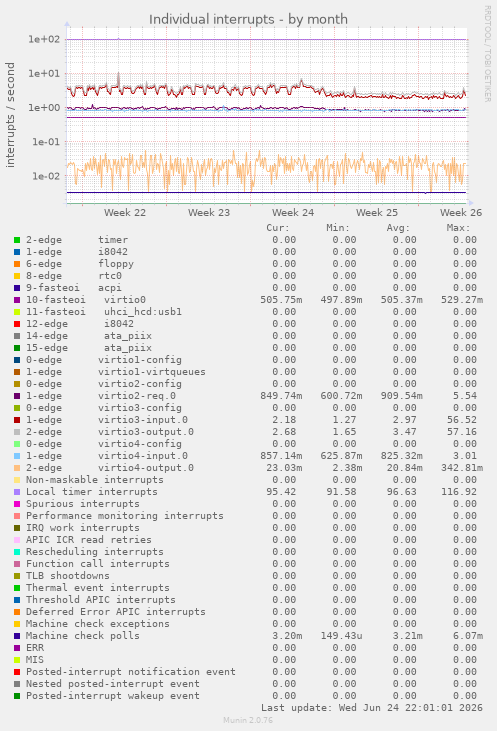Click the 'virtio3-output.0' legend entry
497x731 pixels.
(x=146, y=432)
